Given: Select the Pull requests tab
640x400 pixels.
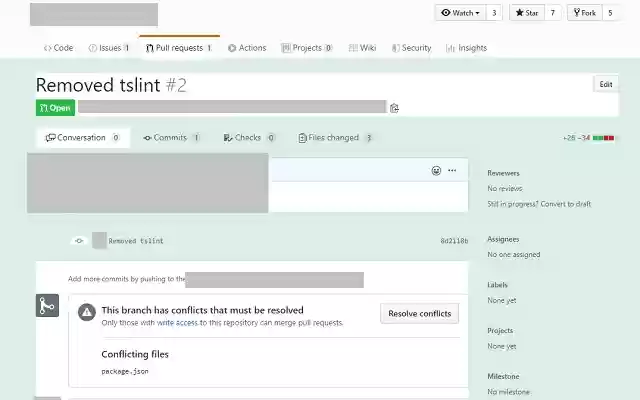Looking at the screenshot, I should [x=179, y=48].
